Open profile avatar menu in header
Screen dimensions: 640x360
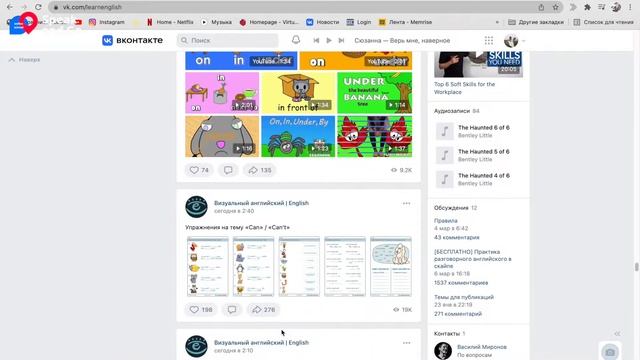pyautogui.click(x=514, y=40)
